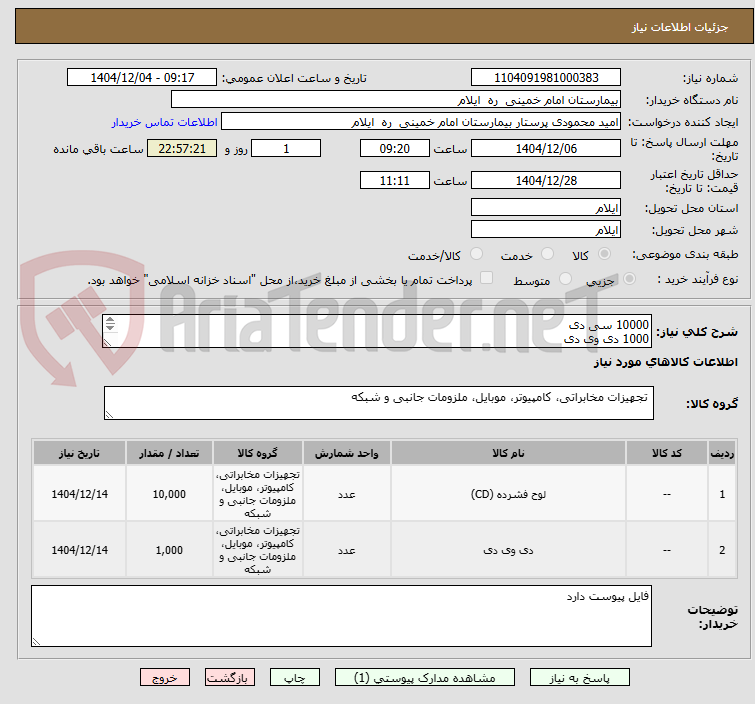The image size is (755, 704).
Task: Select the کالا radio option
Action: pyautogui.click(x=604, y=254)
